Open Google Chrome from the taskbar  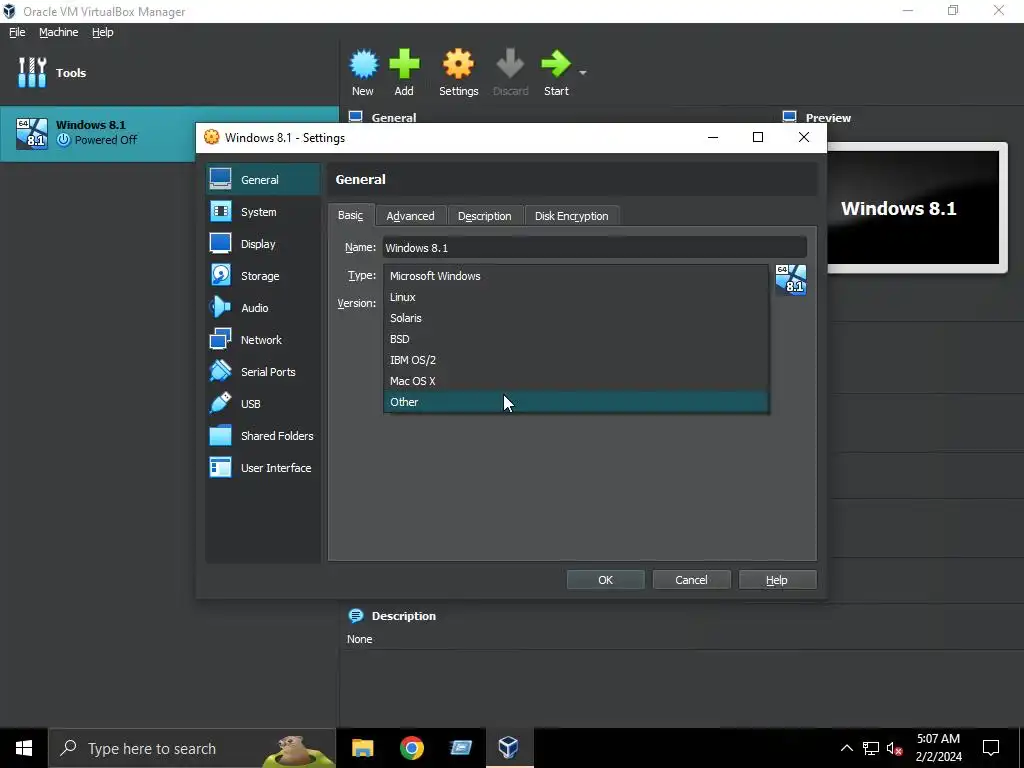pyautogui.click(x=411, y=748)
